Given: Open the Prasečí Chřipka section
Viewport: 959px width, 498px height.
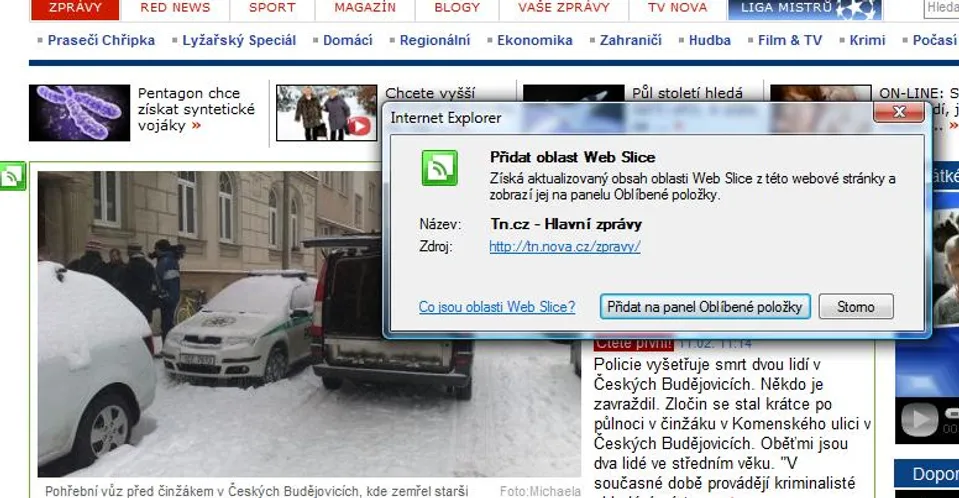Looking at the screenshot, I should pos(101,40).
